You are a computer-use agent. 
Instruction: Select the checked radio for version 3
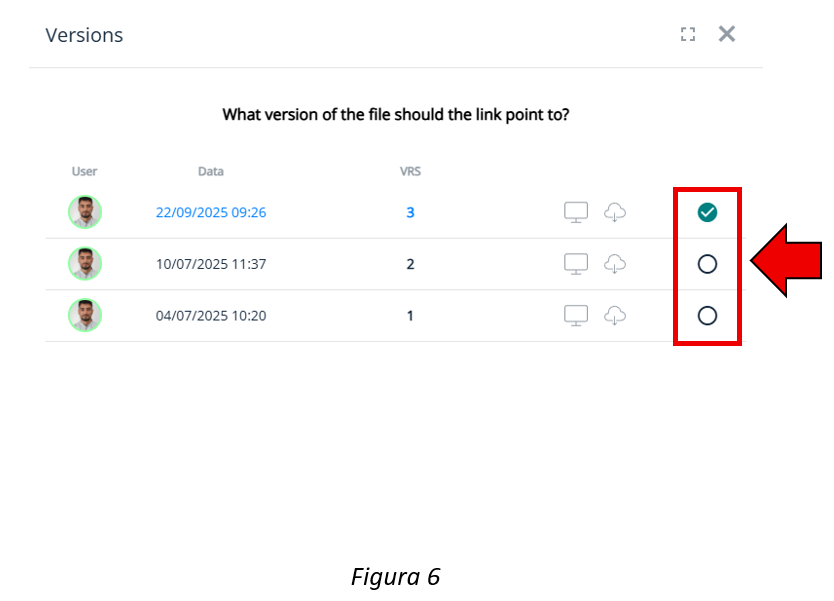[x=707, y=212]
